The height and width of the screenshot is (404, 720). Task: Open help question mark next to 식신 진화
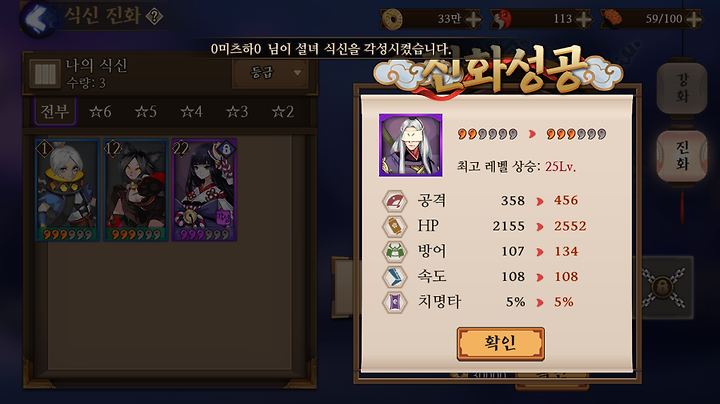point(154,17)
